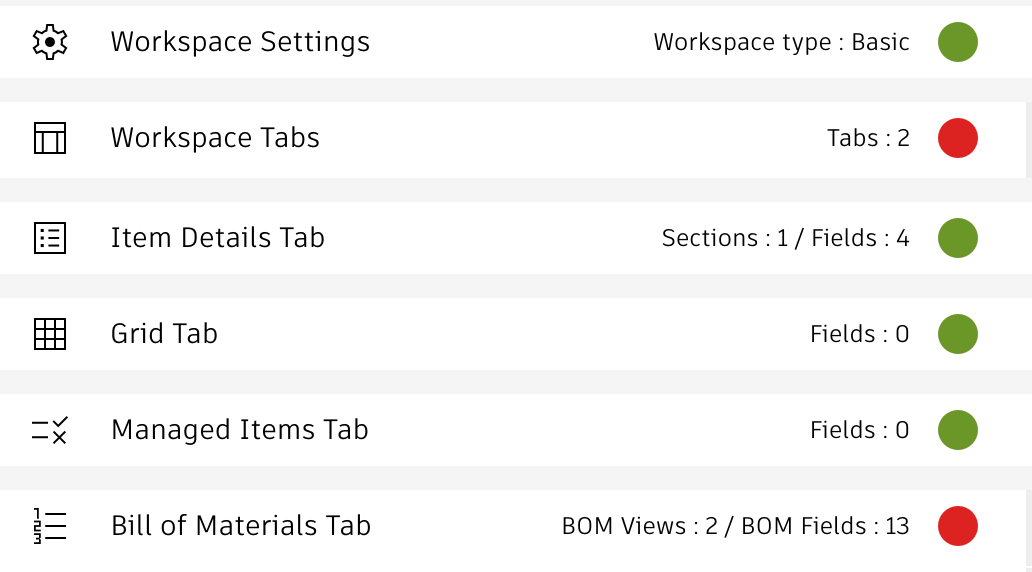Click the 'Workspace type : Basic' text

(781, 42)
